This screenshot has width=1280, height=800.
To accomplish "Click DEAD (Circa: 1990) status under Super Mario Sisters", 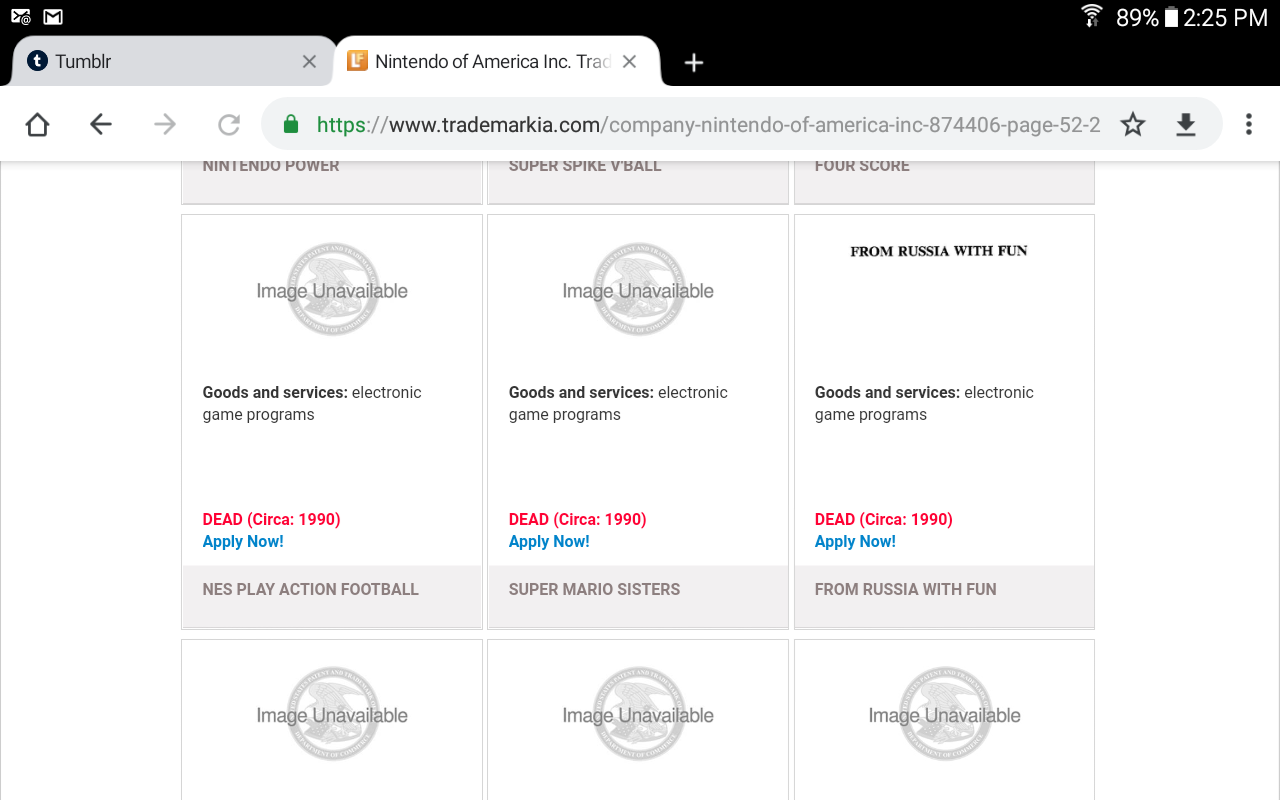I will [x=577, y=519].
